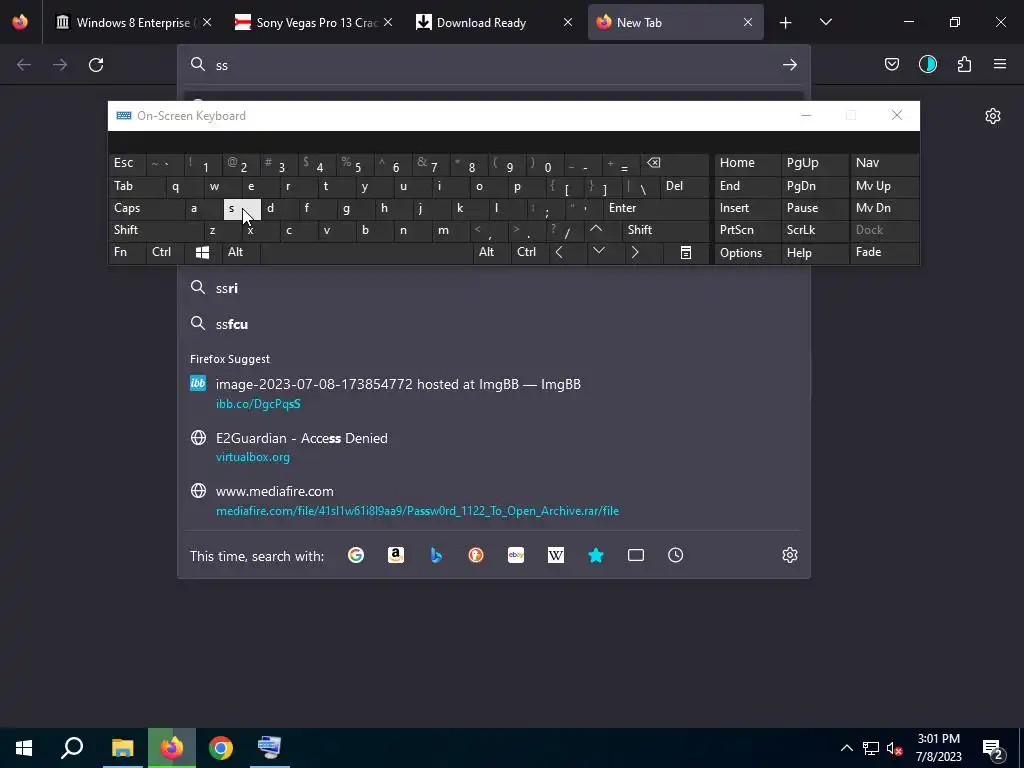Open a new tab with plus button

pyautogui.click(x=786, y=23)
